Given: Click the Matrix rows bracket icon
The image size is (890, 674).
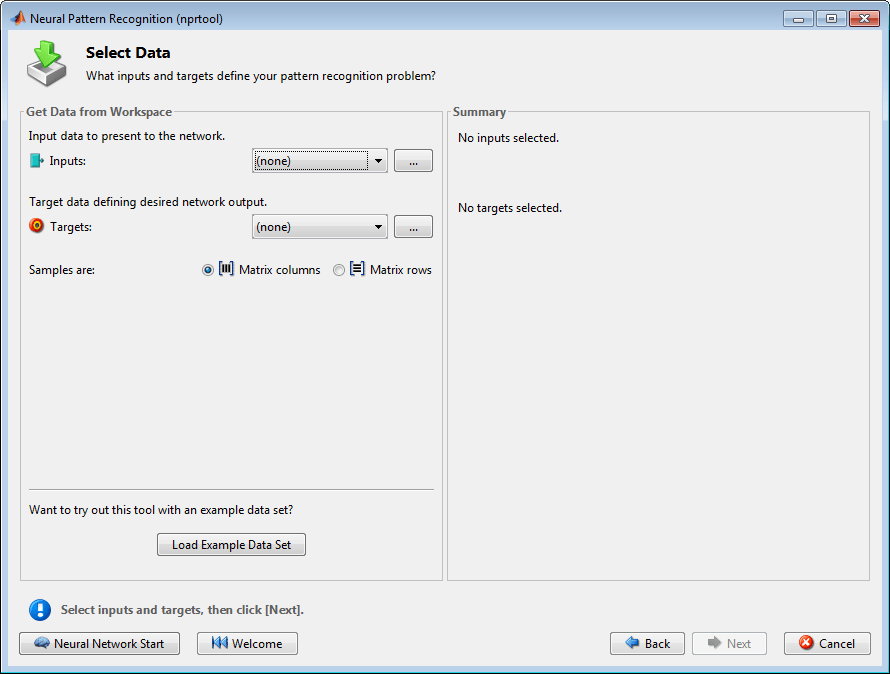Looking at the screenshot, I should click(357, 269).
